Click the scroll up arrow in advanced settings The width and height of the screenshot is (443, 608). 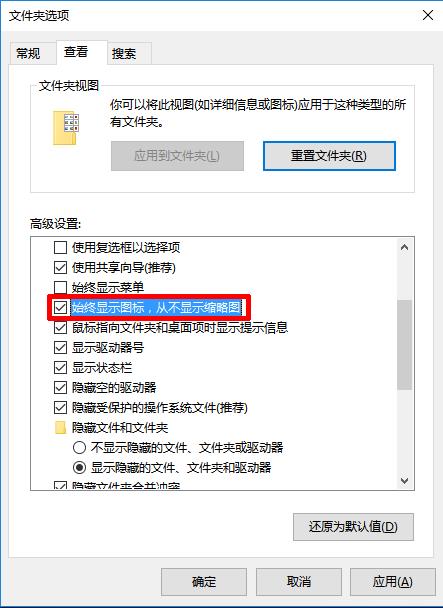tap(405, 247)
